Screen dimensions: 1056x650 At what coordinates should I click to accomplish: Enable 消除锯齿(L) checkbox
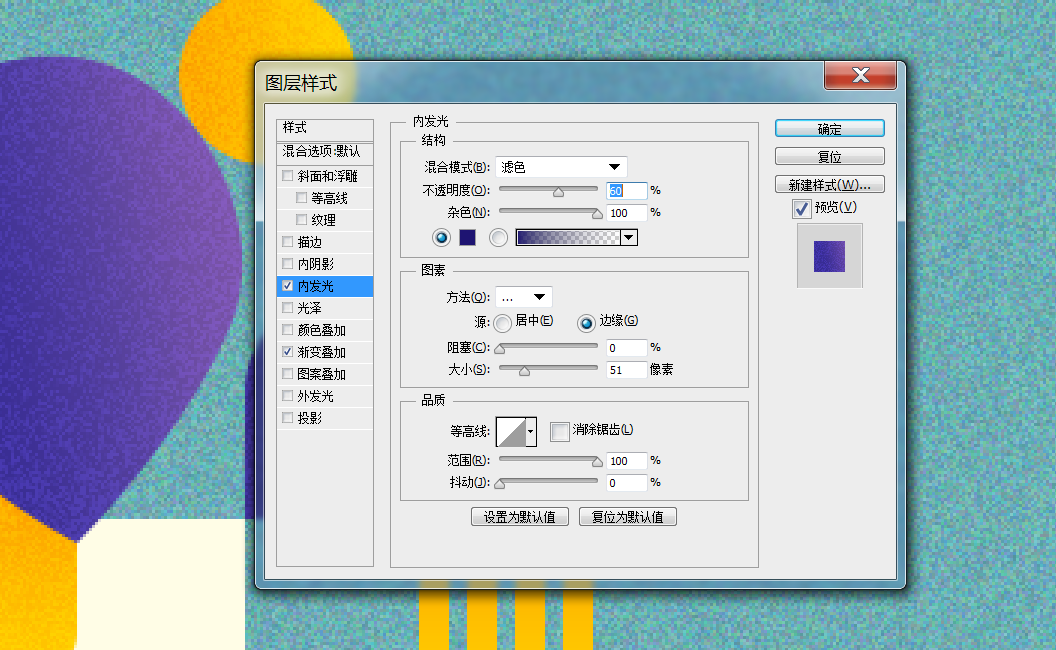pos(560,431)
